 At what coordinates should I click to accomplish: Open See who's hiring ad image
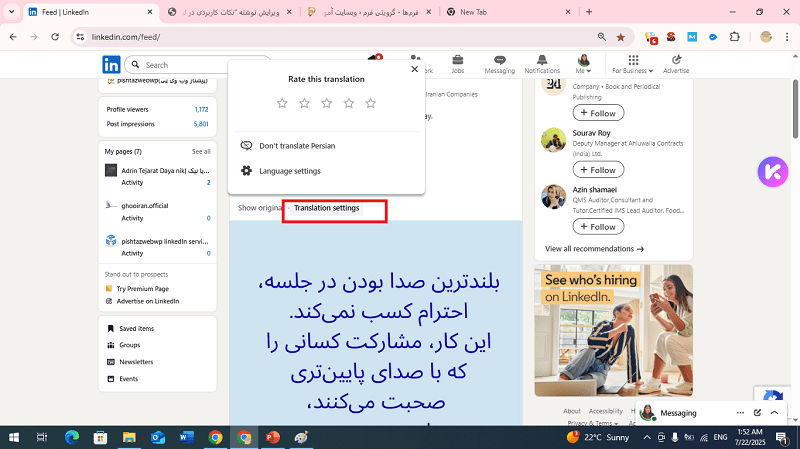coord(614,330)
